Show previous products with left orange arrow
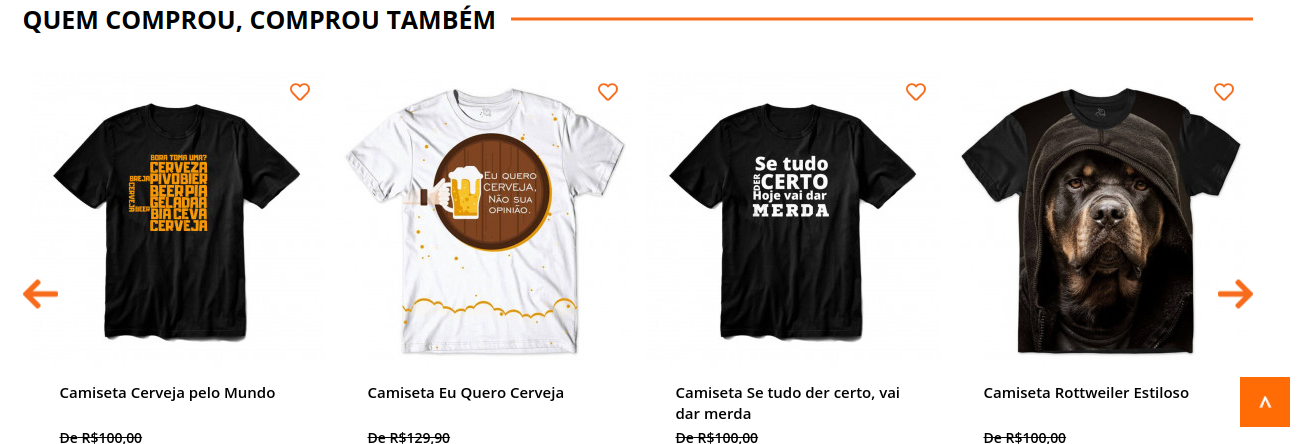 click(x=40, y=294)
